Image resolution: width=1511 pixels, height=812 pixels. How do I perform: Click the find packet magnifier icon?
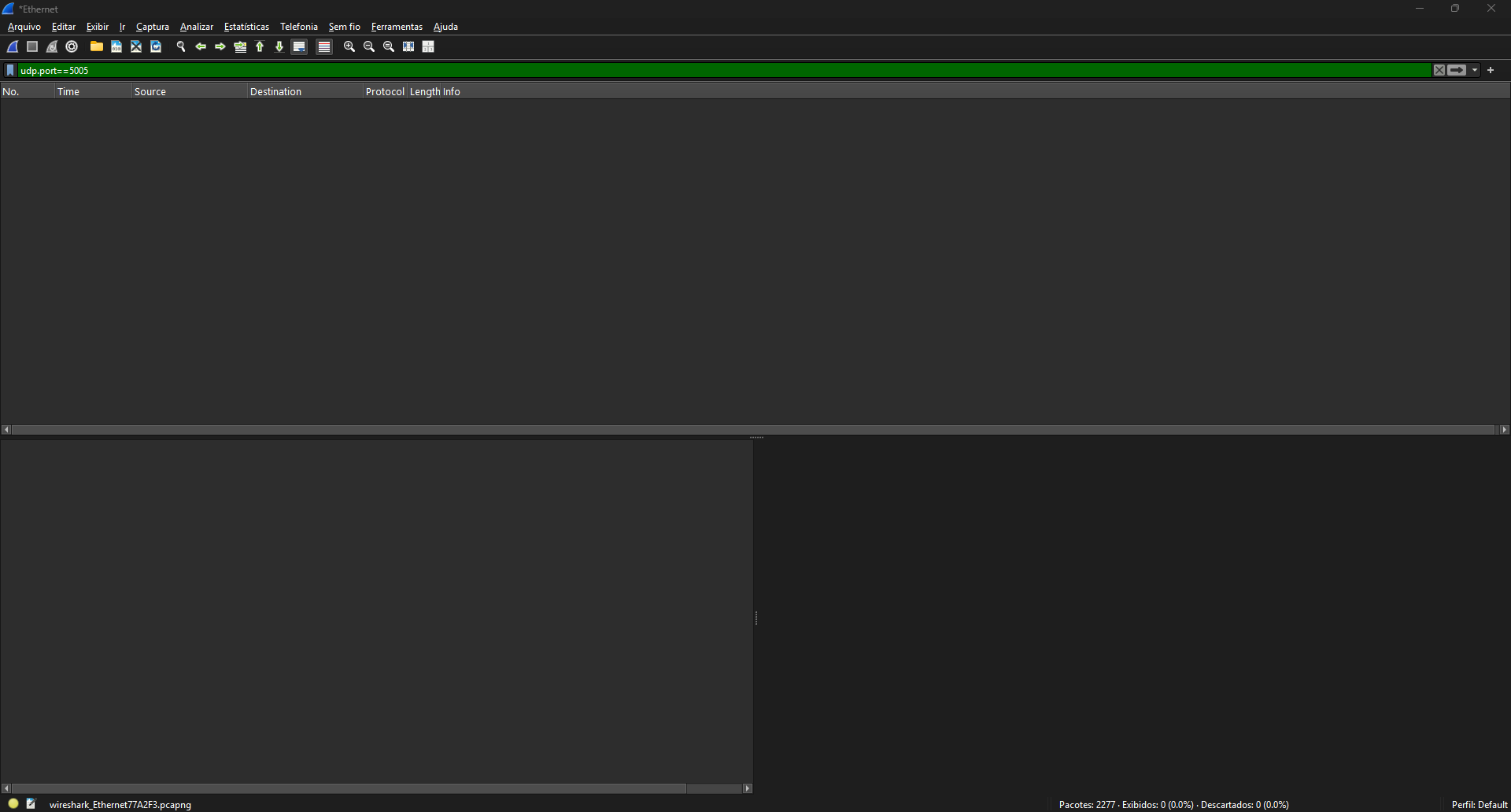(180, 47)
